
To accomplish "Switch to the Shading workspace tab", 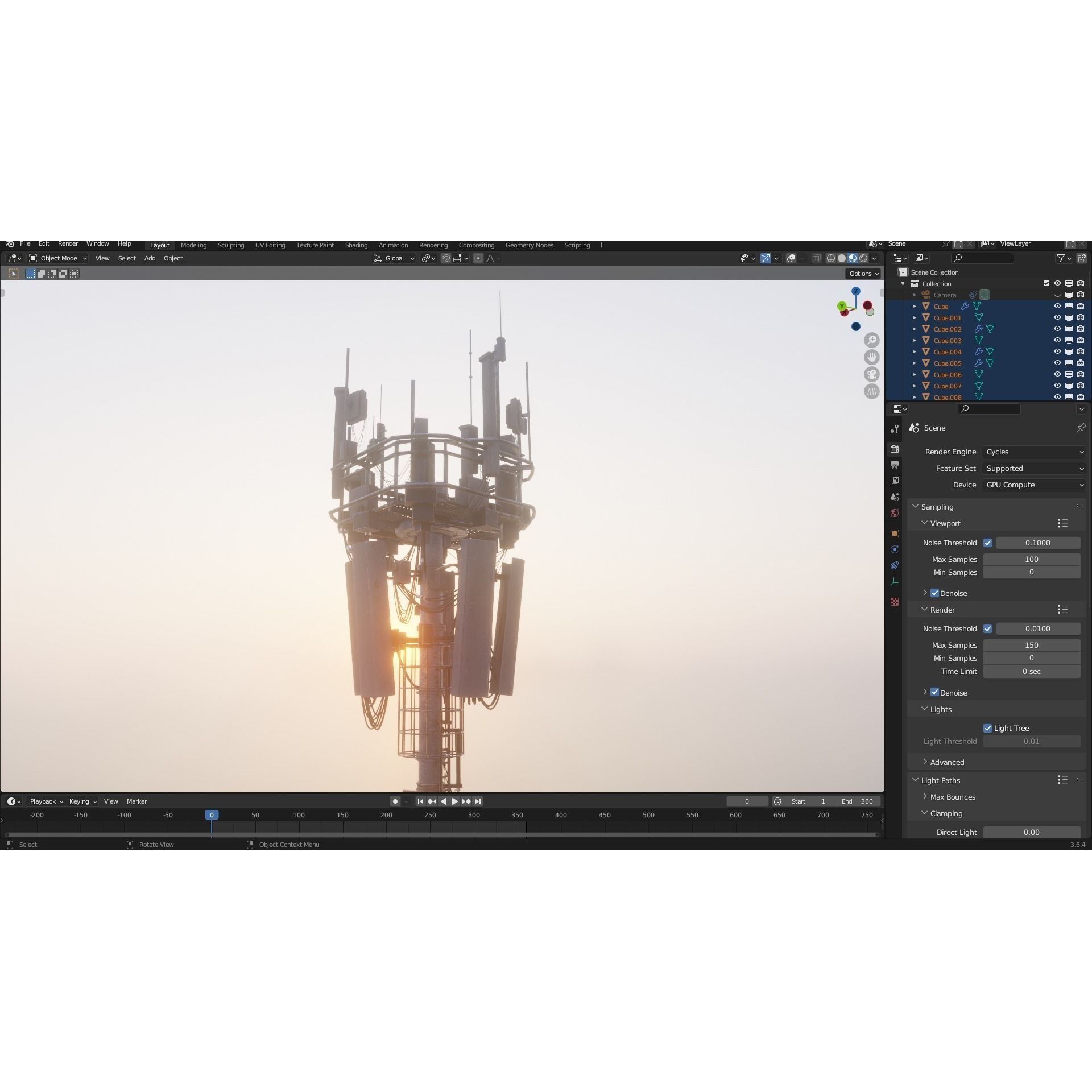I will 356,245.
